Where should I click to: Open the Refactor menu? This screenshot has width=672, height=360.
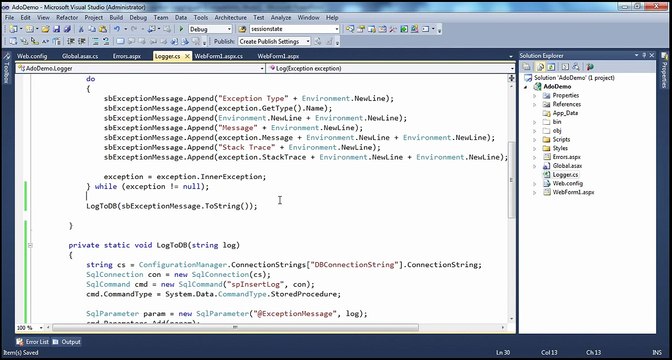click(x=67, y=18)
